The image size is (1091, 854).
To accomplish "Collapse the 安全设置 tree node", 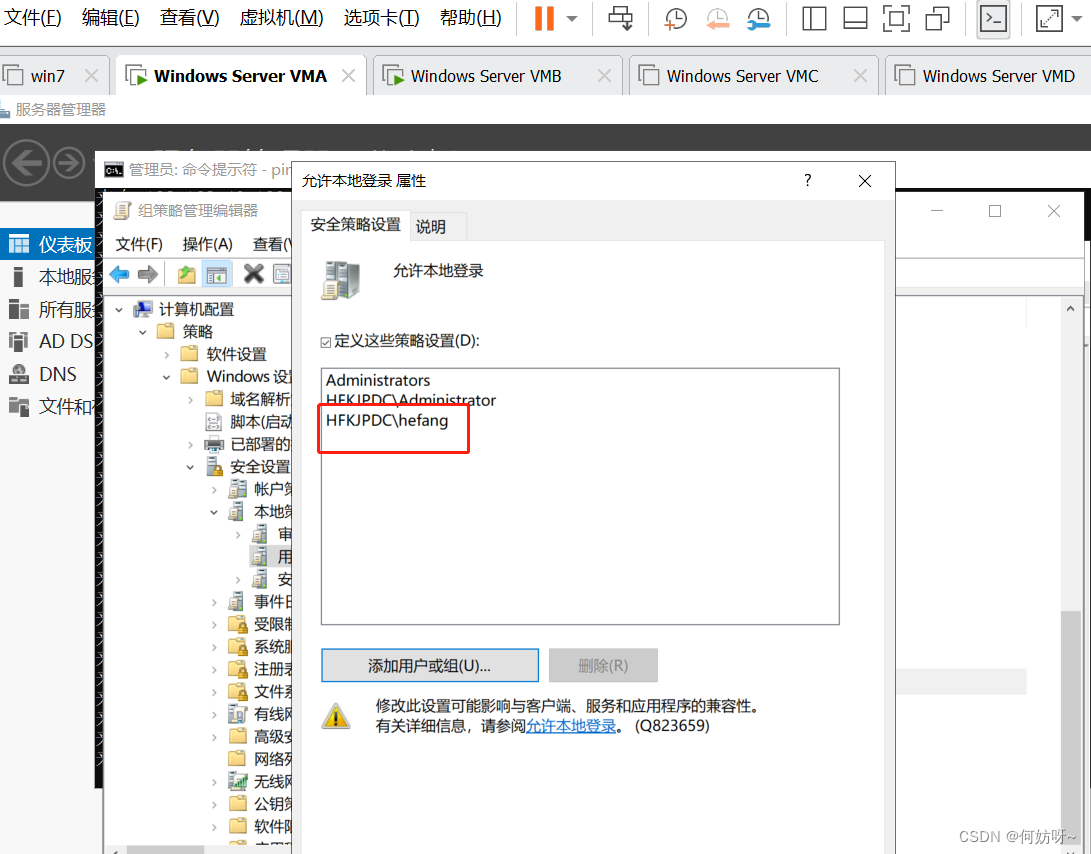I will [190, 467].
